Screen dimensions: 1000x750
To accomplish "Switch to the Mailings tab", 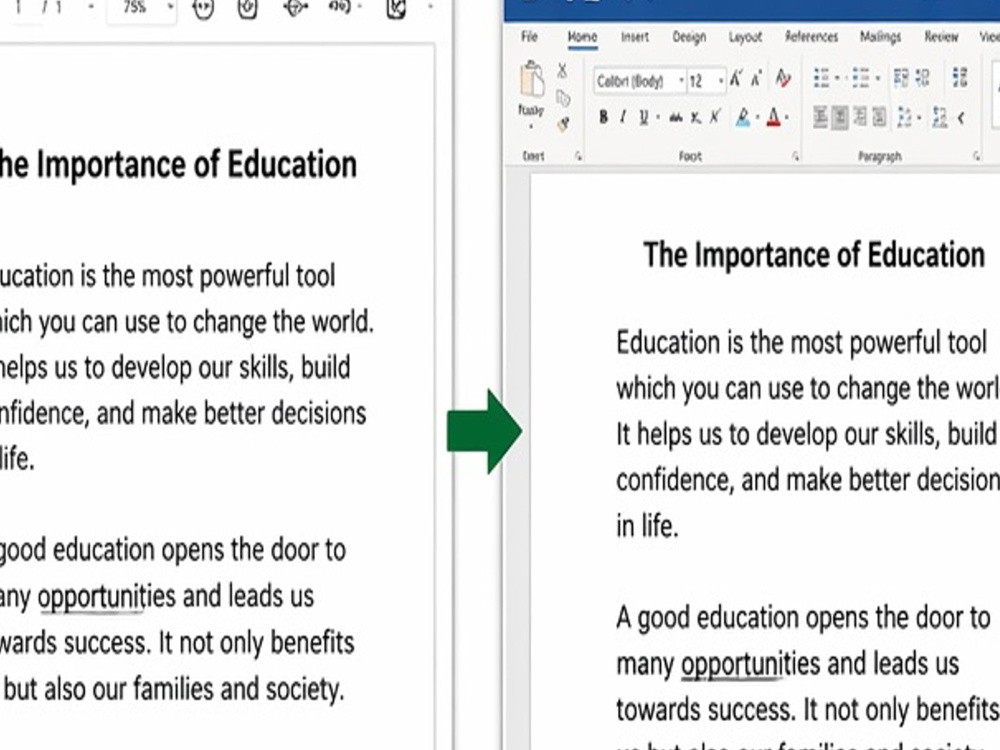I will point(880,37).
